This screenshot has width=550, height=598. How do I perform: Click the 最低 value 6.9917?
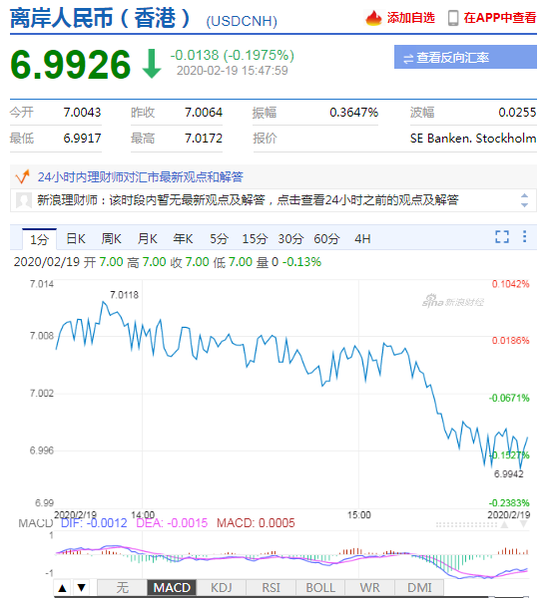click(82, 138)
